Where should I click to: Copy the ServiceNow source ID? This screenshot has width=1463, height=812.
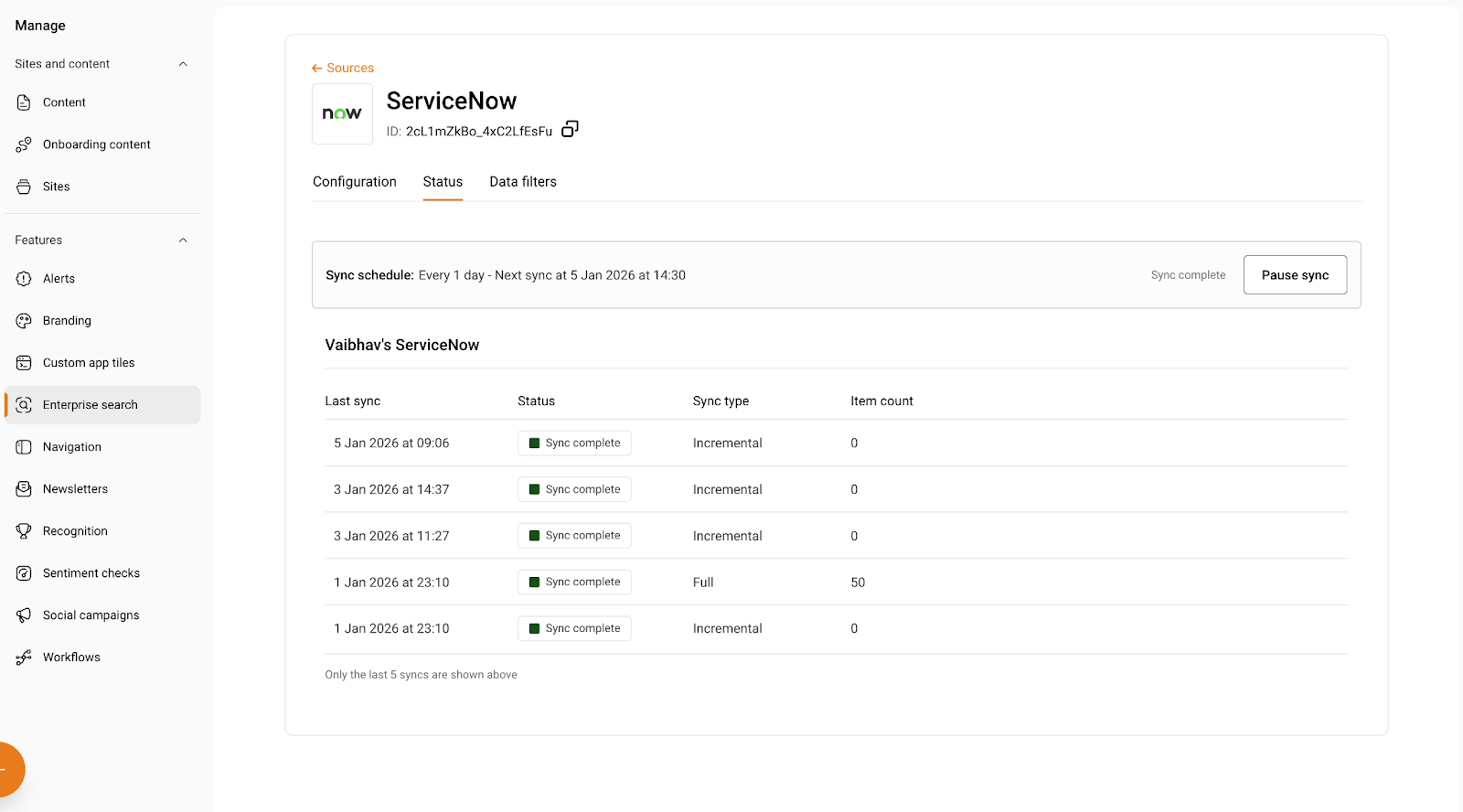tap(570, 129)
